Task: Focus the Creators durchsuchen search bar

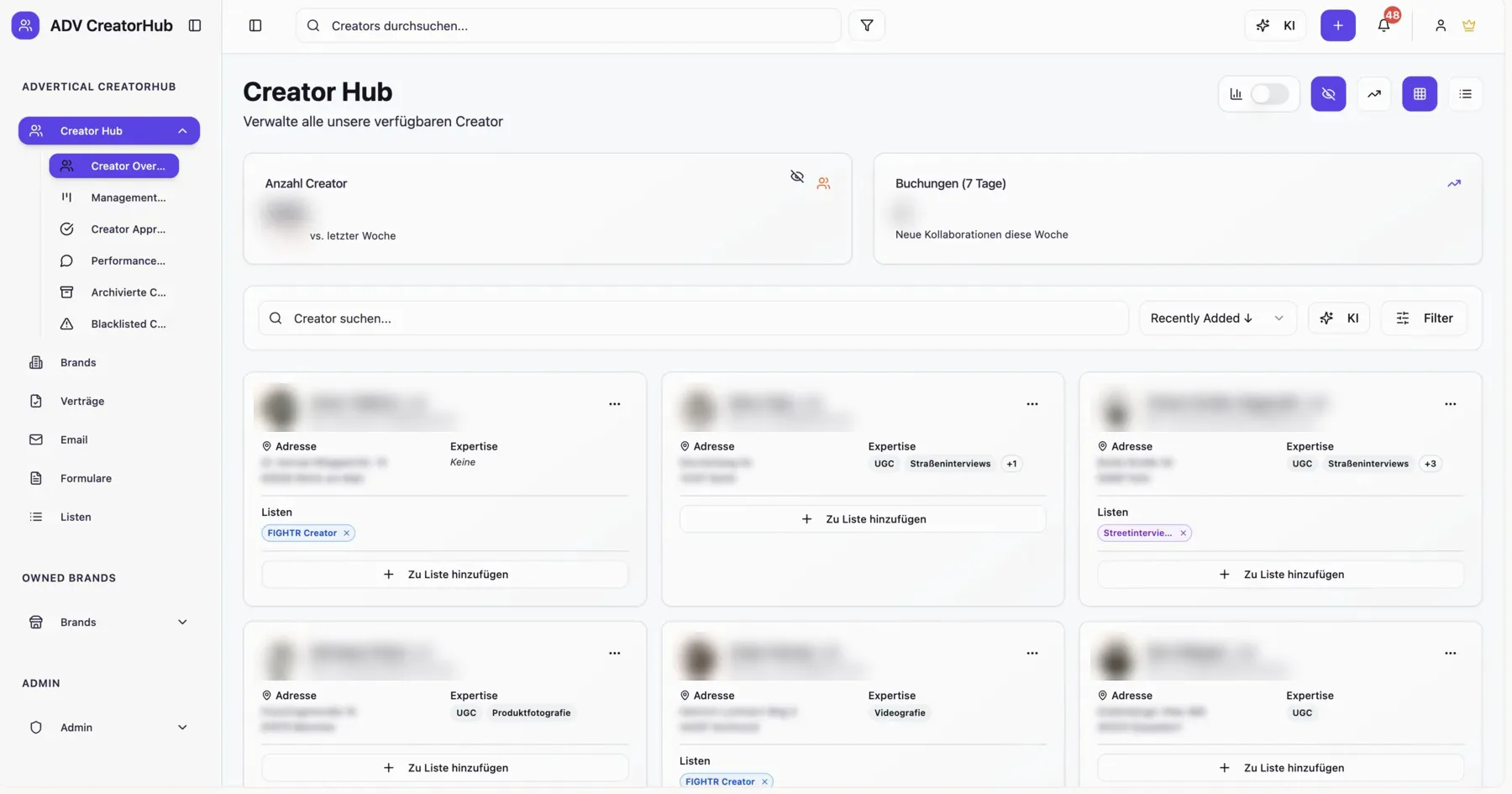Action: pyautogui.click(x=569, y=25)
